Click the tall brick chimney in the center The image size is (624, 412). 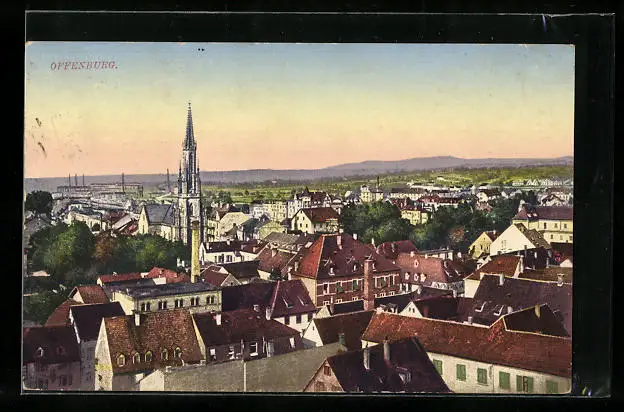368,284
